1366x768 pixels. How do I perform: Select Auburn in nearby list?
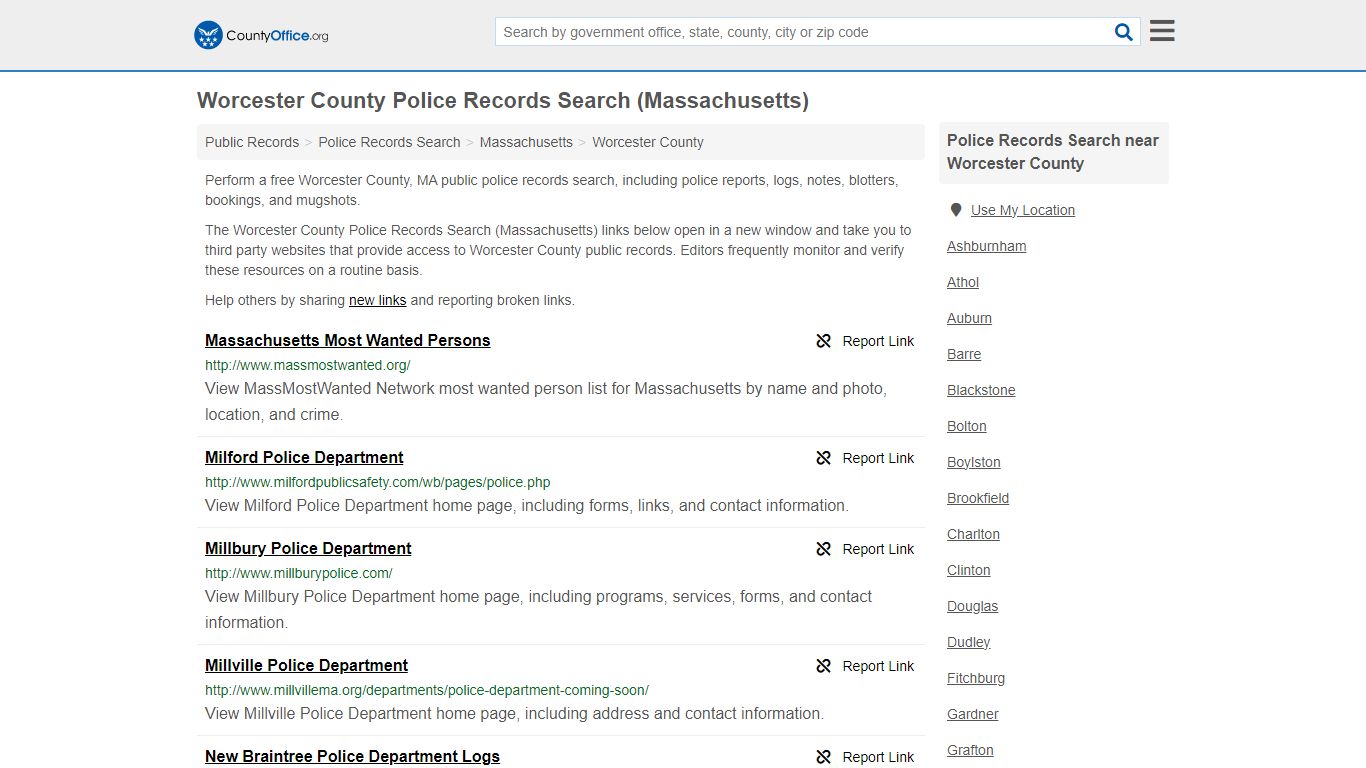pyautogui.click(x=970, y=318)
